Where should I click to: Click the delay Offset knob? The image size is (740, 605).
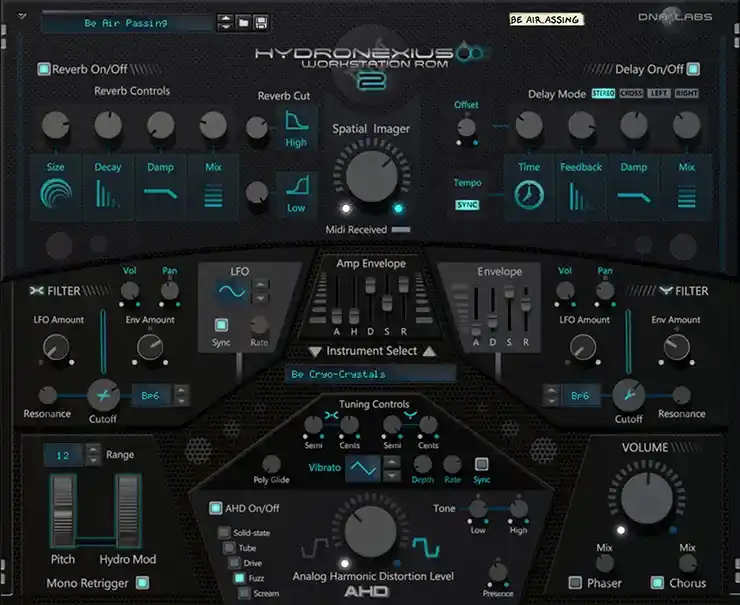[x=467, y=127]
